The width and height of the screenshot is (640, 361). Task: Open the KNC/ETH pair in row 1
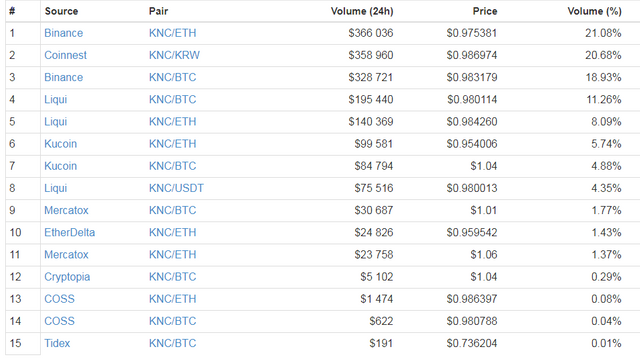pos(172,33)
